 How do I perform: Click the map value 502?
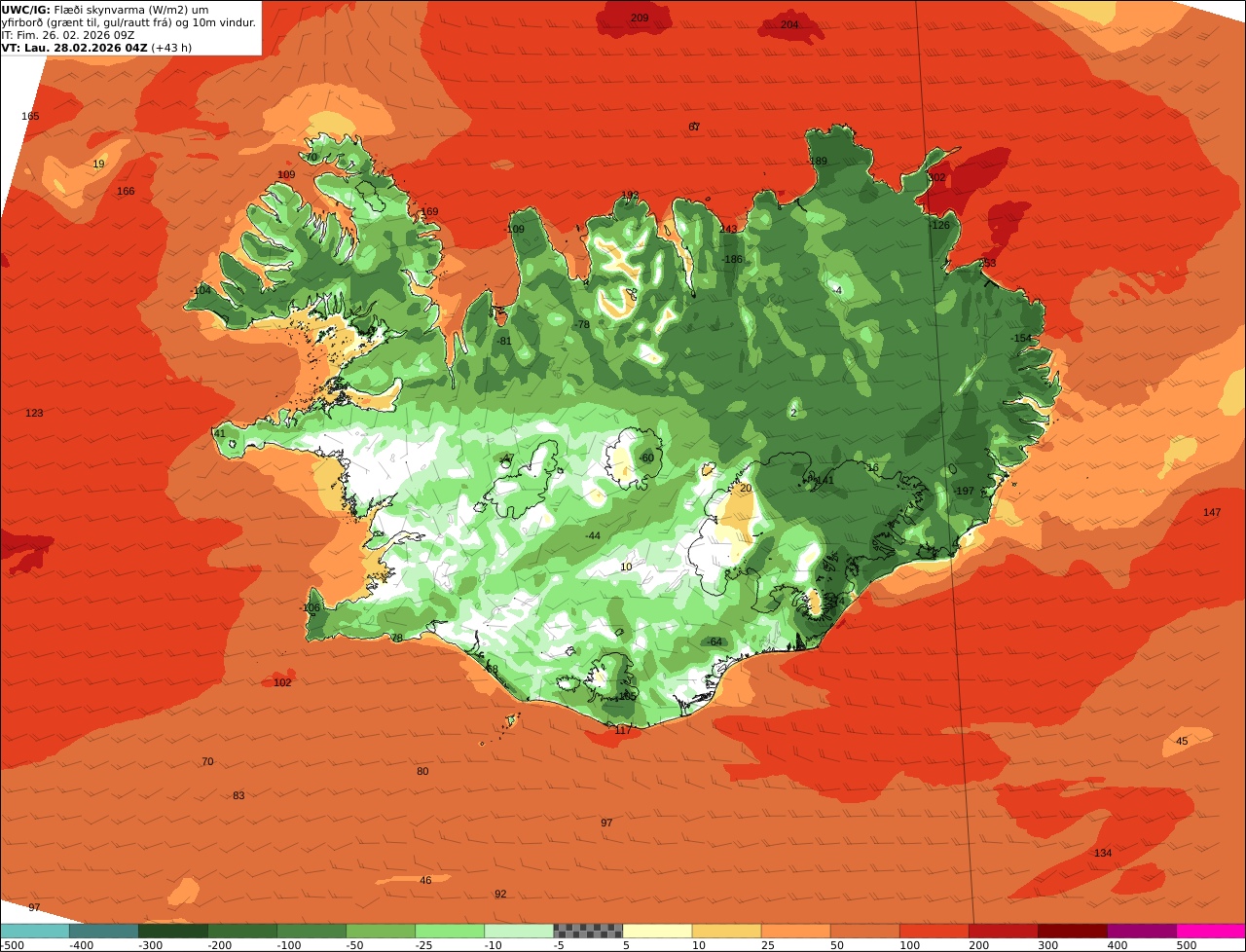click(936, 178)
